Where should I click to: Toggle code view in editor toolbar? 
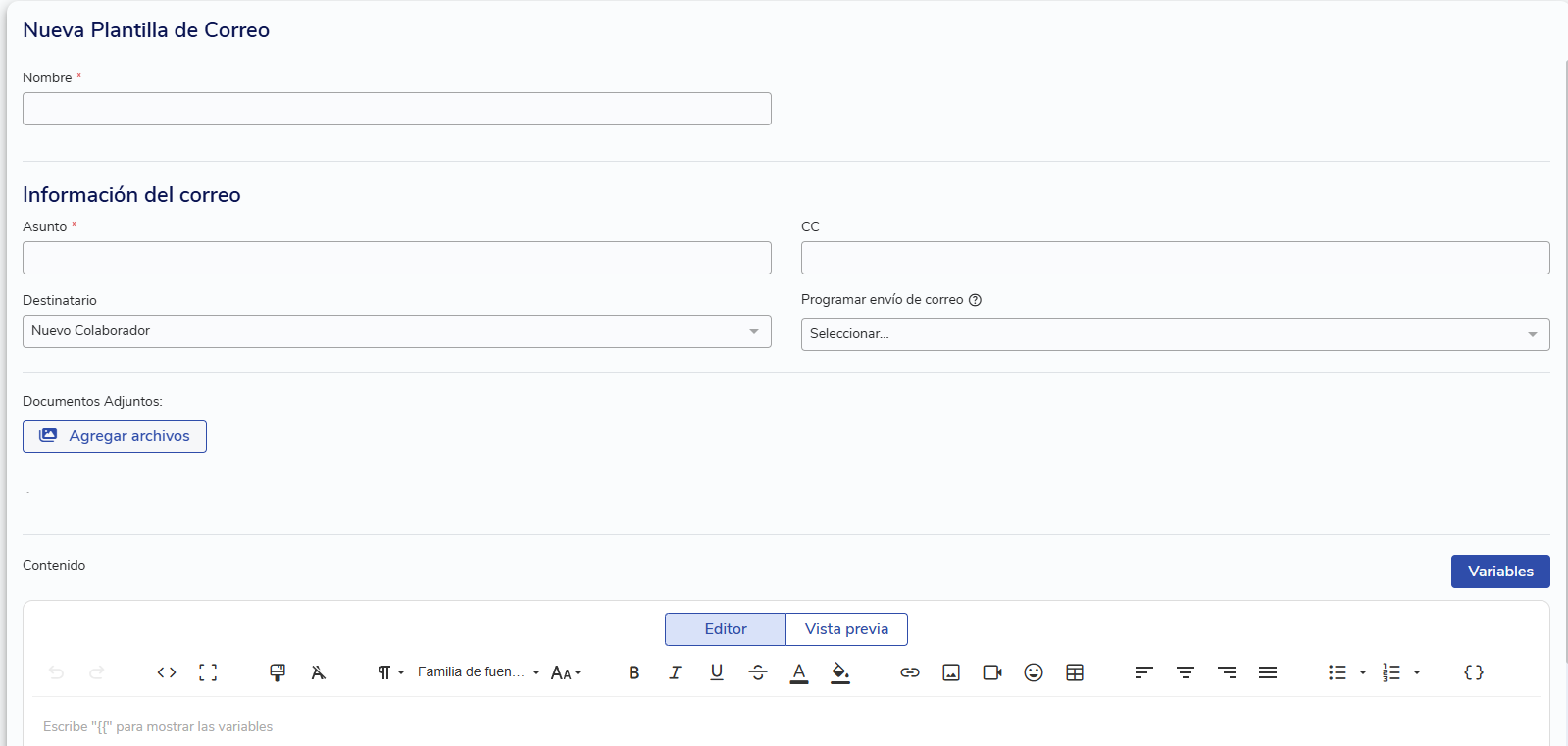click(167, 672)
